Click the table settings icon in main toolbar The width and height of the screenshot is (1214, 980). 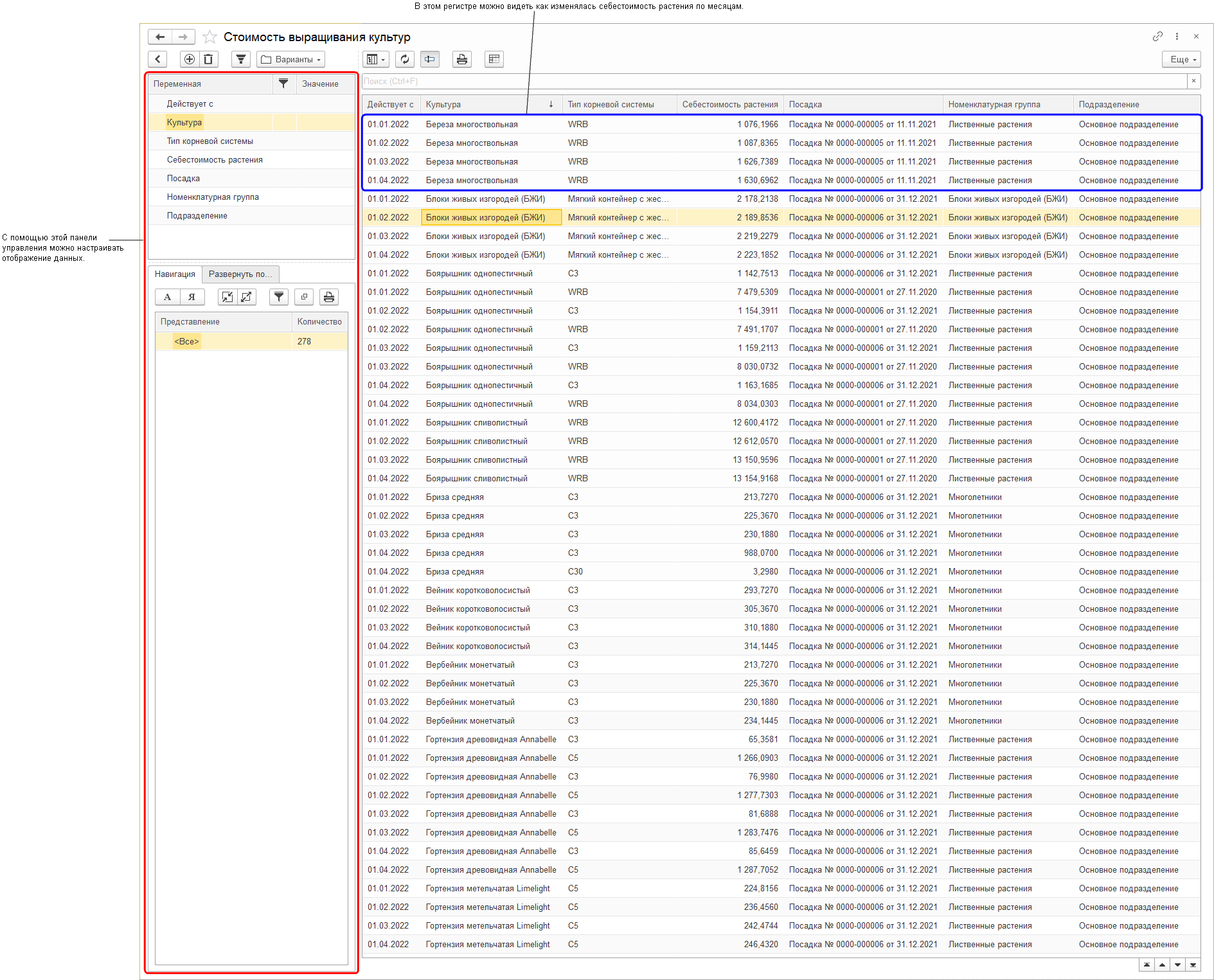tap(494, 60)
